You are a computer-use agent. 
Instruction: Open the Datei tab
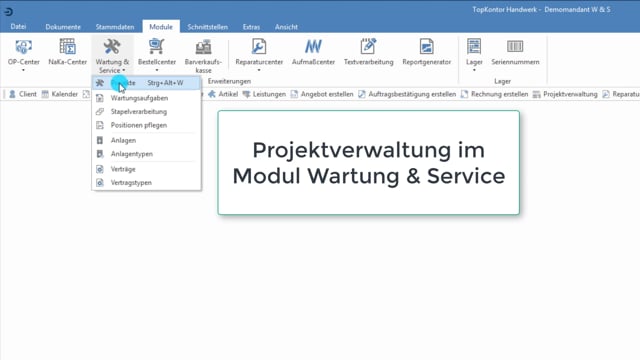tap(18, 27)
